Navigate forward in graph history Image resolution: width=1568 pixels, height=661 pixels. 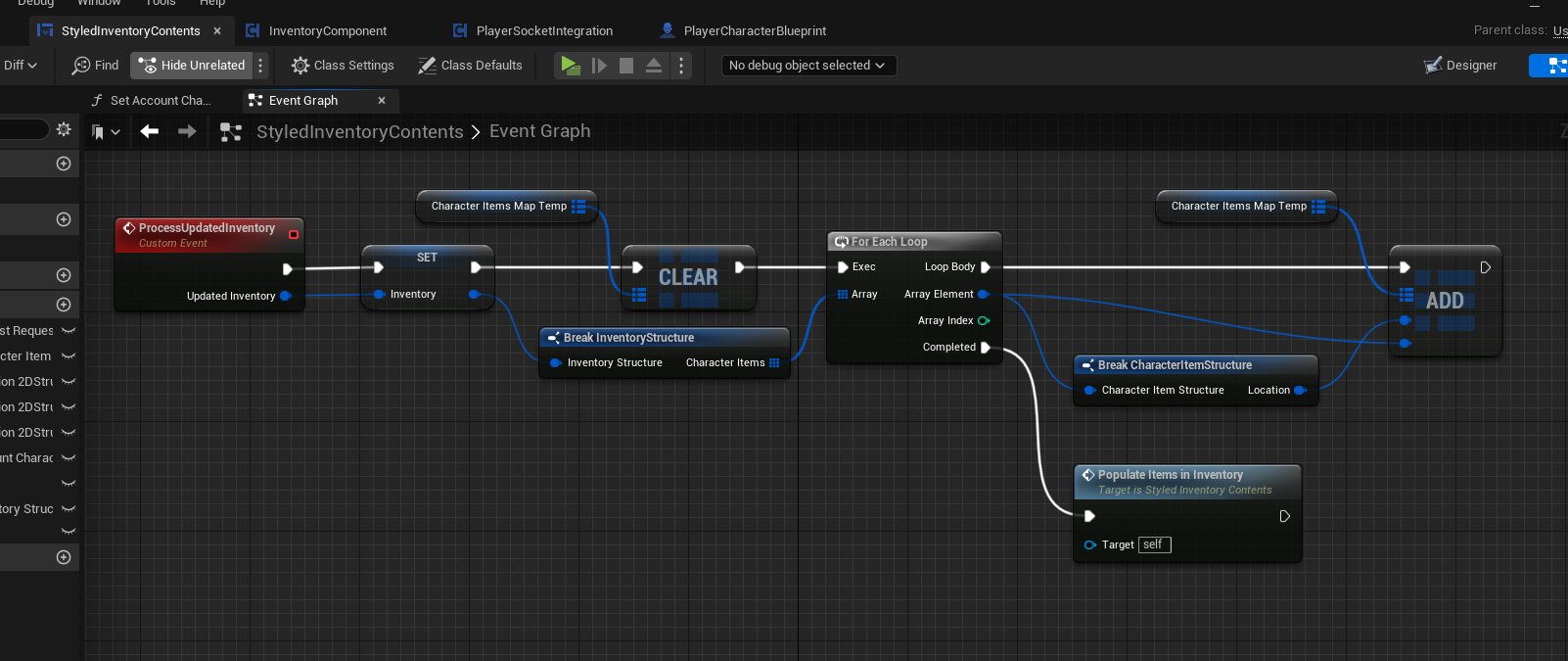[187, 131]
